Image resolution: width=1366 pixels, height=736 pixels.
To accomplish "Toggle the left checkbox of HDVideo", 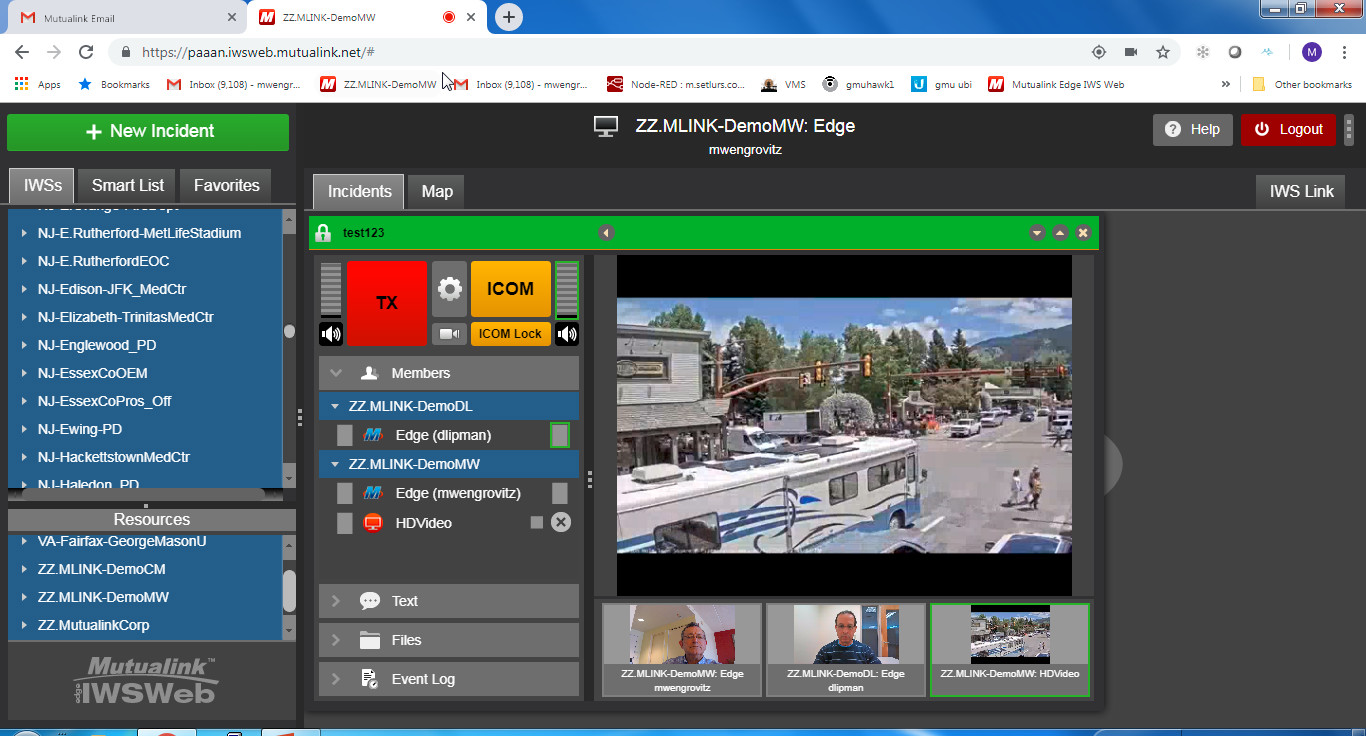I will pos(345,522).
